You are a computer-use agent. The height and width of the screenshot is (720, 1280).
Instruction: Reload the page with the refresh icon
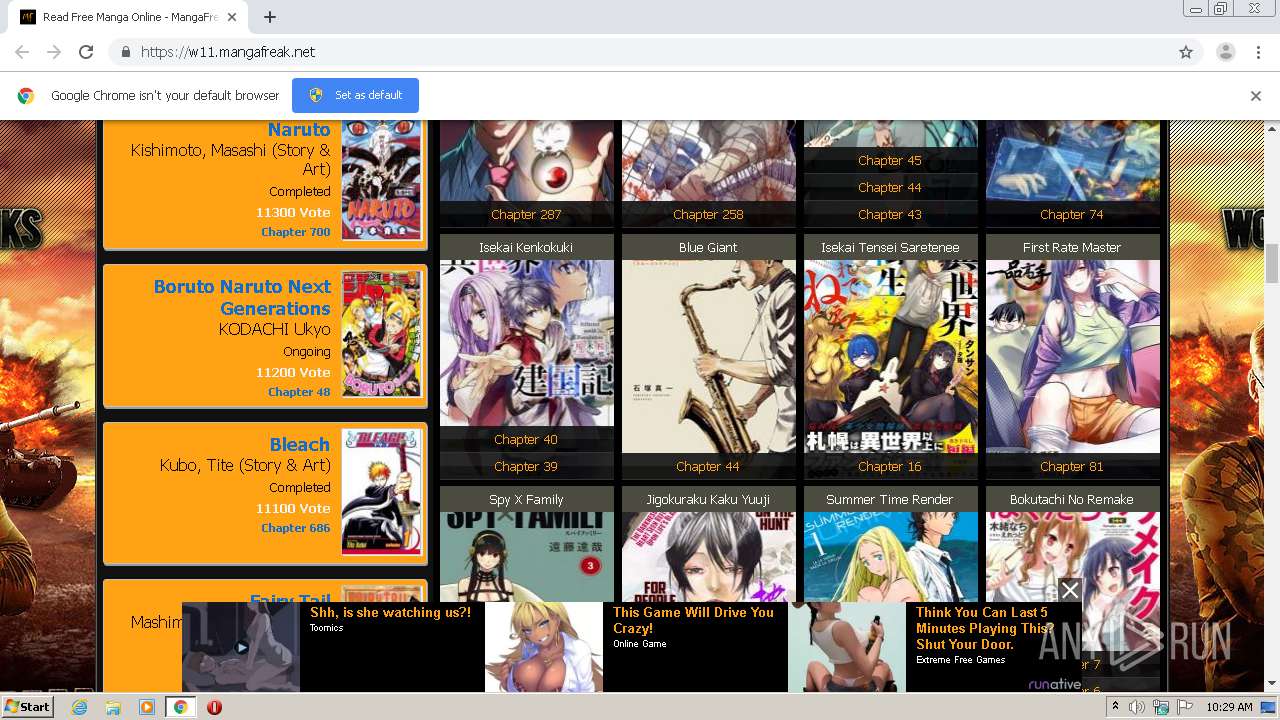click(86, 52)
